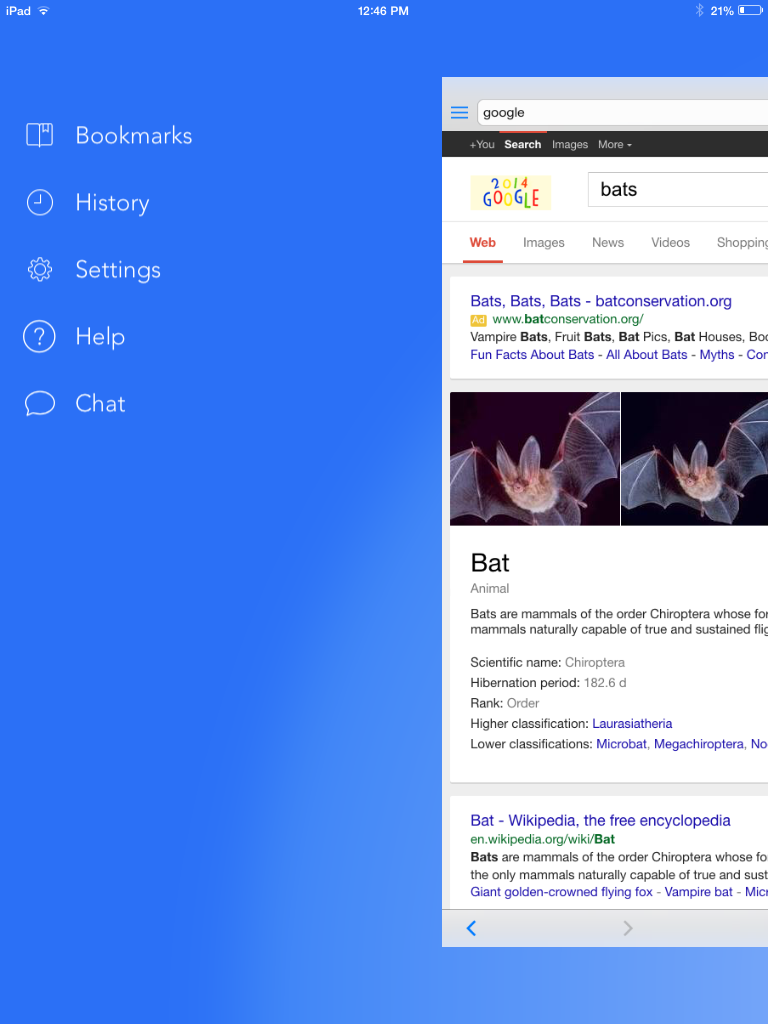Open the batconservation.org ad link

point(600,301)
